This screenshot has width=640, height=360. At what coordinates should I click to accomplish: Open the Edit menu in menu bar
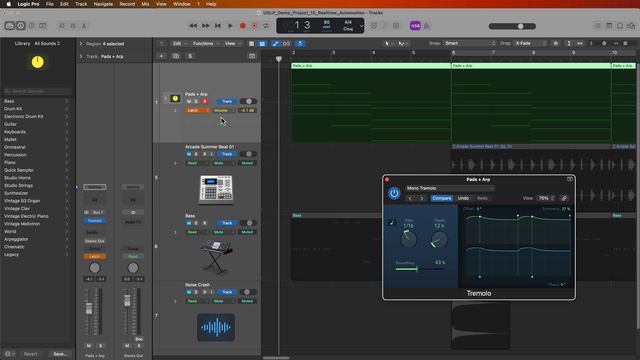point(64,4)
